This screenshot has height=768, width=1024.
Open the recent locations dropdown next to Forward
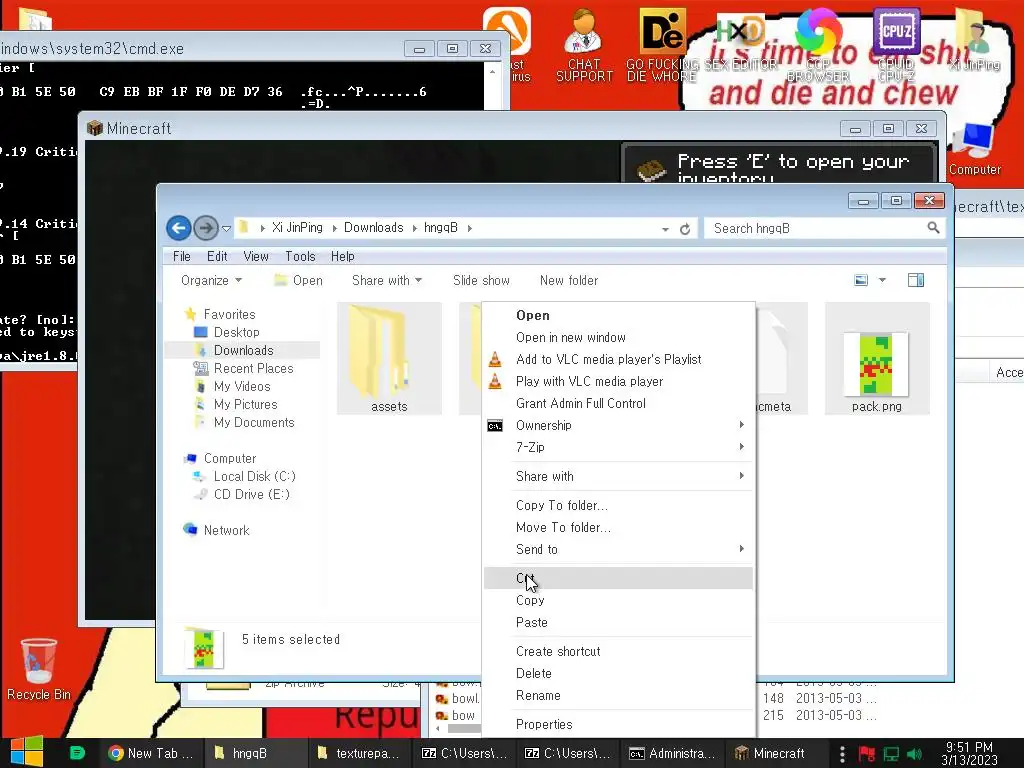(x=227, y=229)
